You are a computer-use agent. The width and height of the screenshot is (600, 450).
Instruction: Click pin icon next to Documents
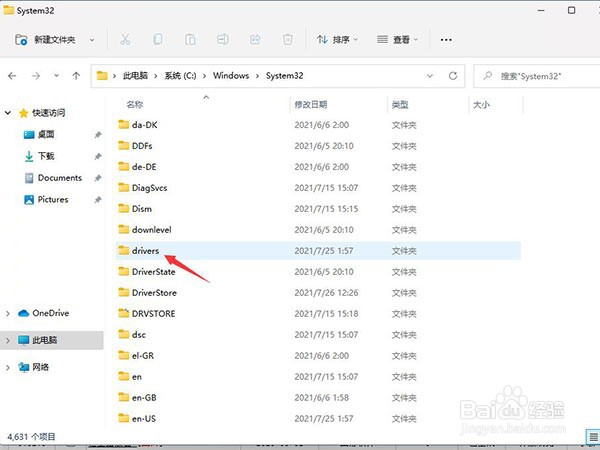pos(98,178)
